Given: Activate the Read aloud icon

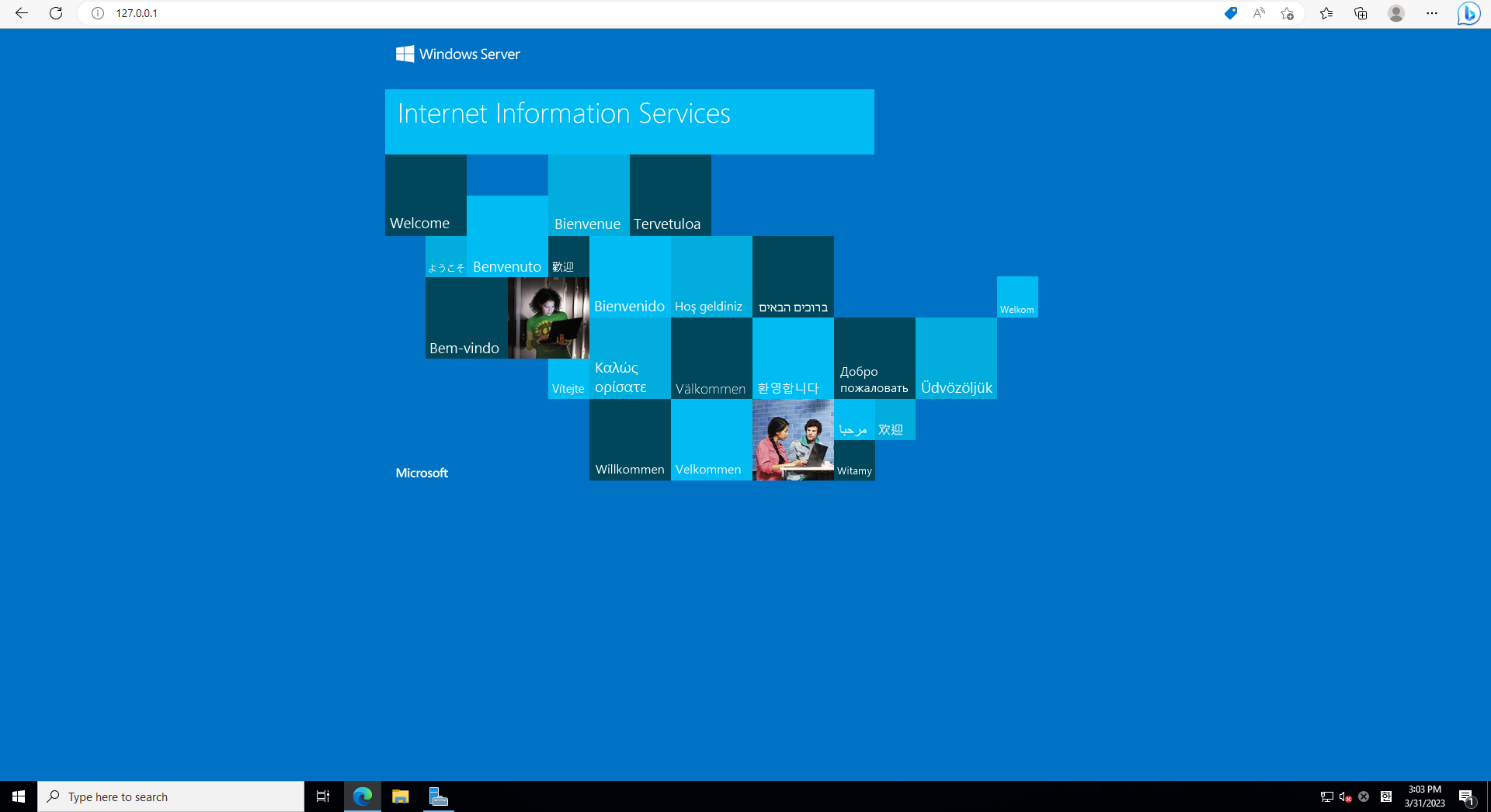Looking at the screenshot, I should [1259, 13].
